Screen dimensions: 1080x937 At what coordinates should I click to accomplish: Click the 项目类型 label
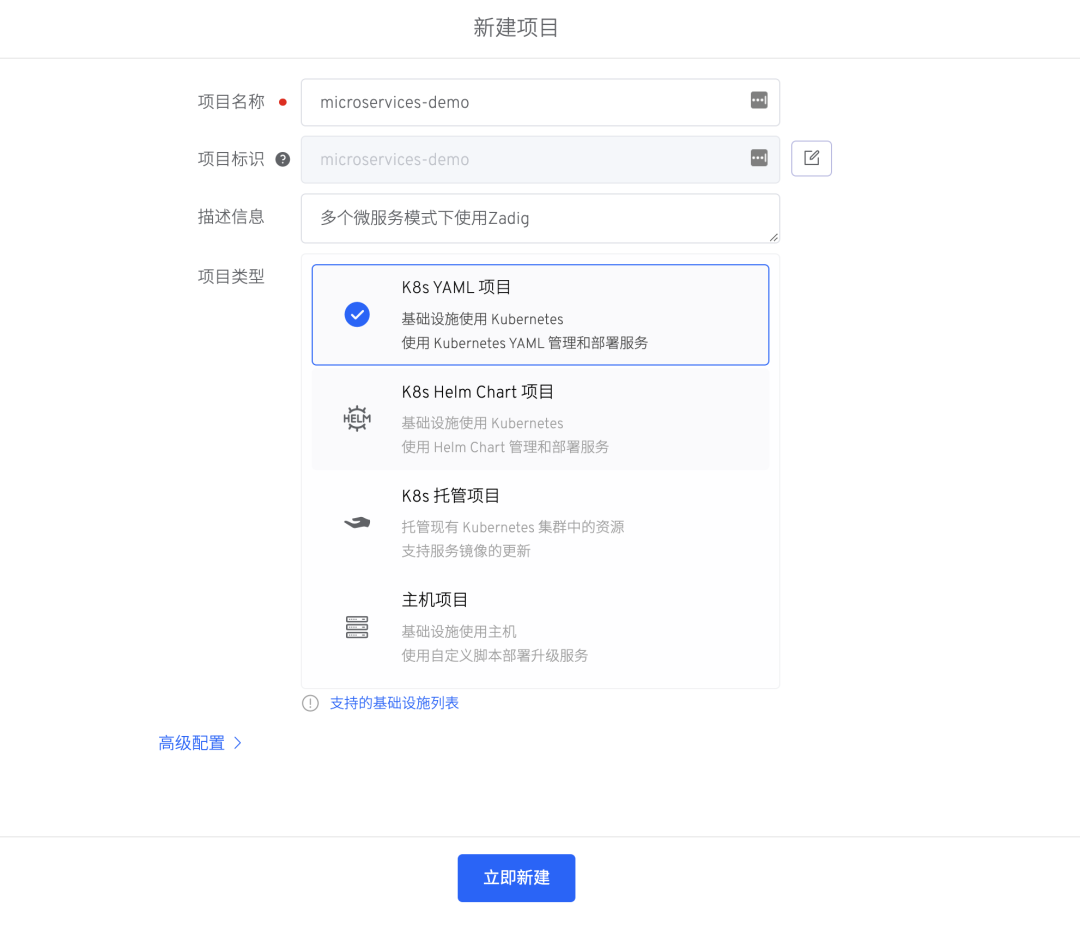231,276
